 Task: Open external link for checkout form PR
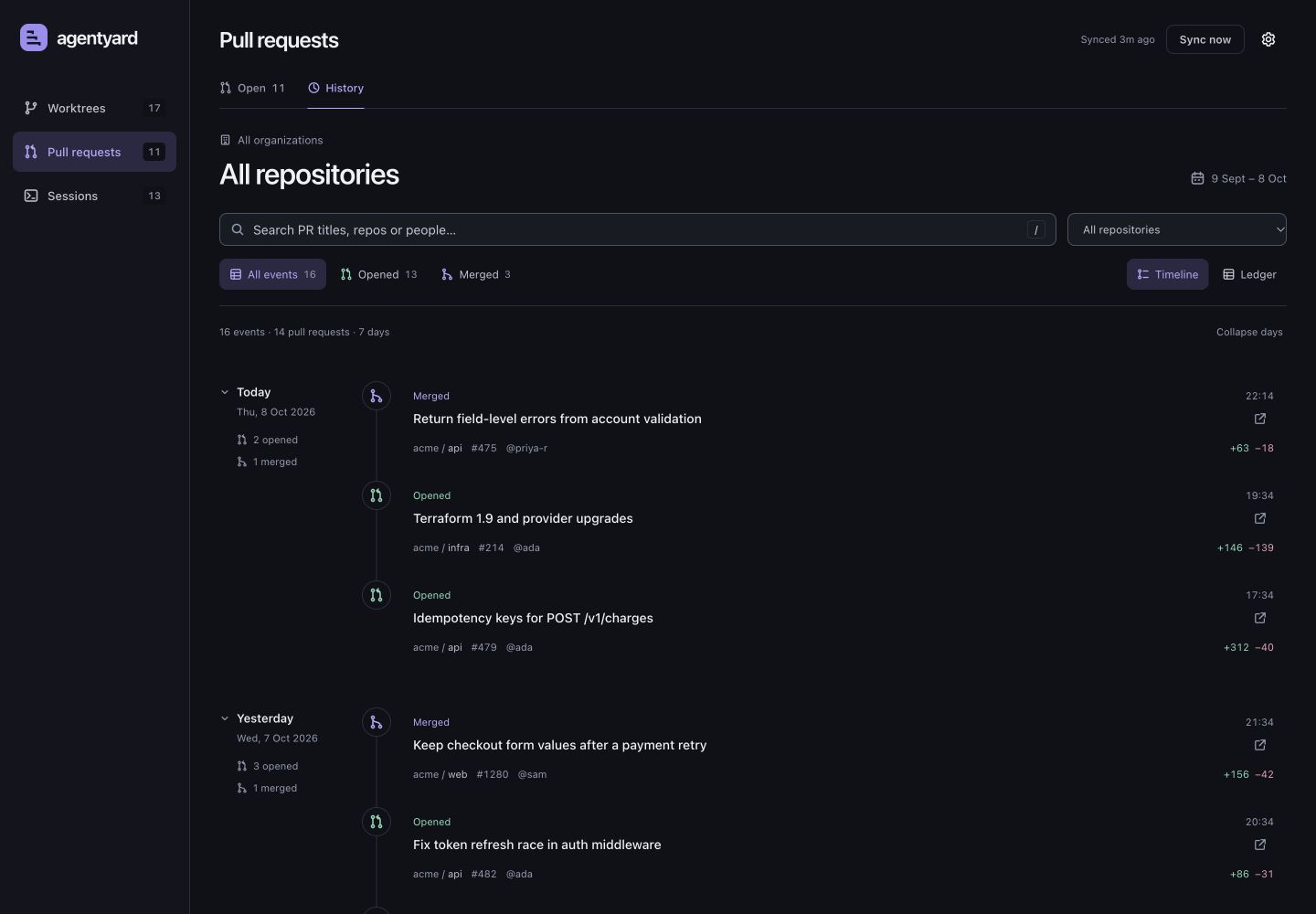(1260, 745)
